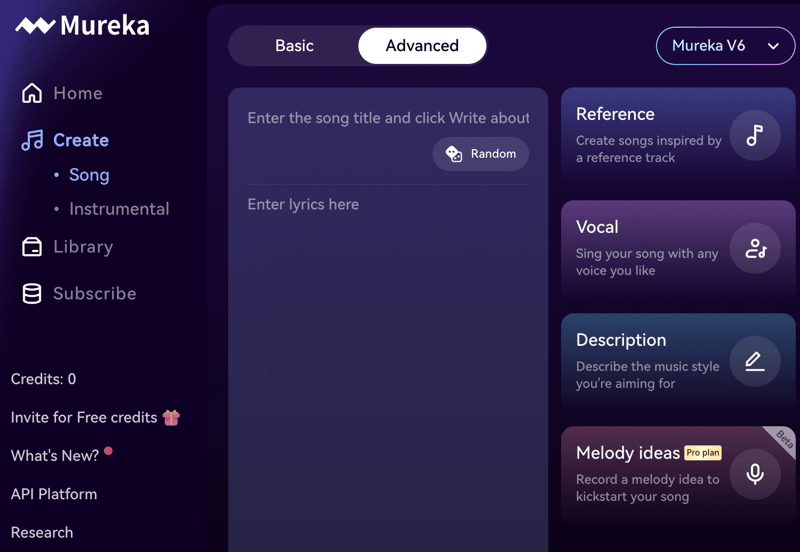Click the dice icon on Random
The width and height of the screenshot is (800, 552).
454,154
